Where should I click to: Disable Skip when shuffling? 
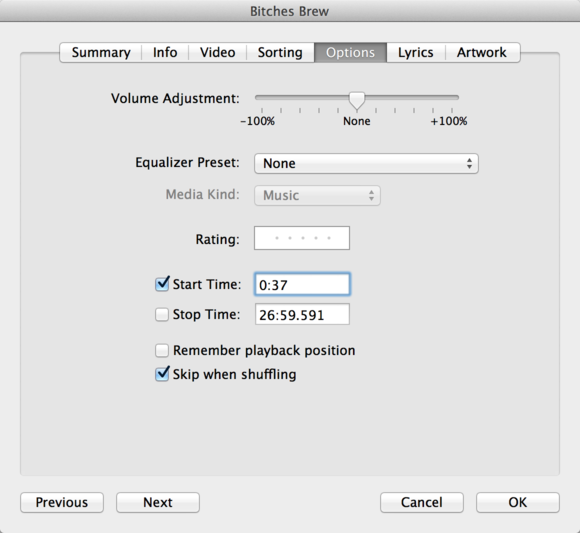pos(162,374)
